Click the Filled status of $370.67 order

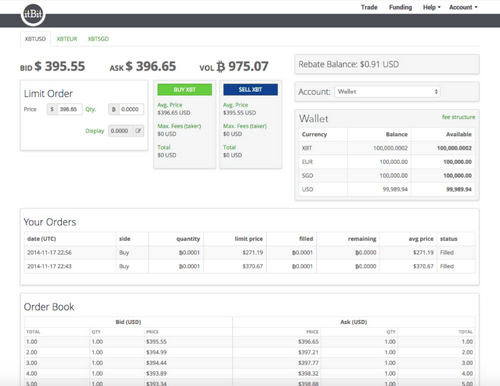coord(447,266)
